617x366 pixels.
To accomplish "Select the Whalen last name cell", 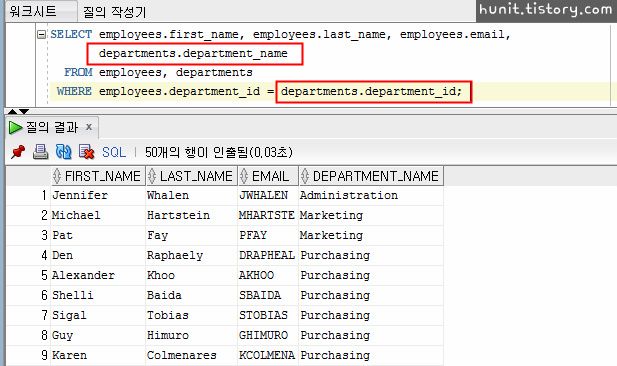I will (192, 195).
